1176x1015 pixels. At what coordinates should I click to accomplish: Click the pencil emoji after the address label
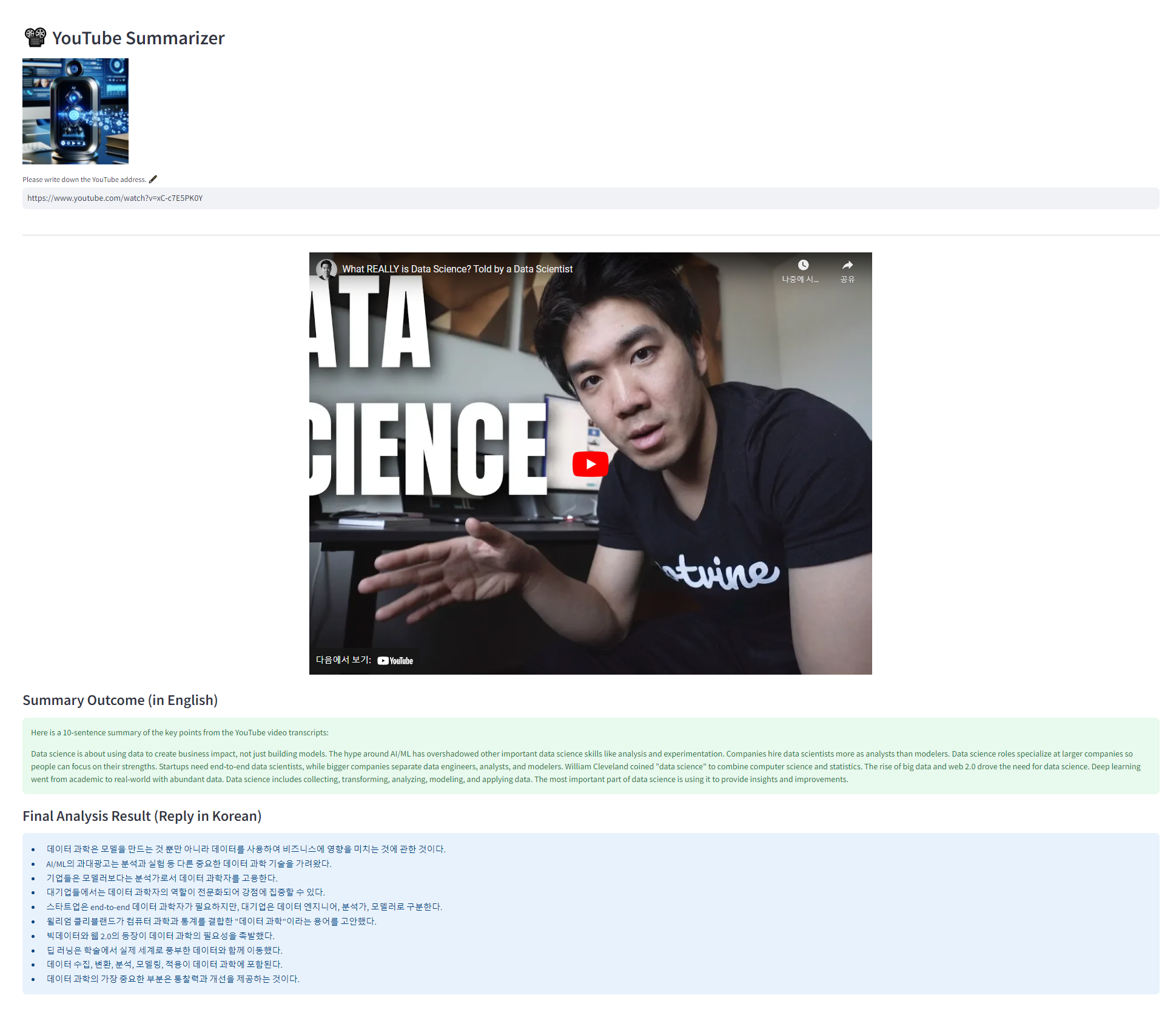(x=153, y=179)
